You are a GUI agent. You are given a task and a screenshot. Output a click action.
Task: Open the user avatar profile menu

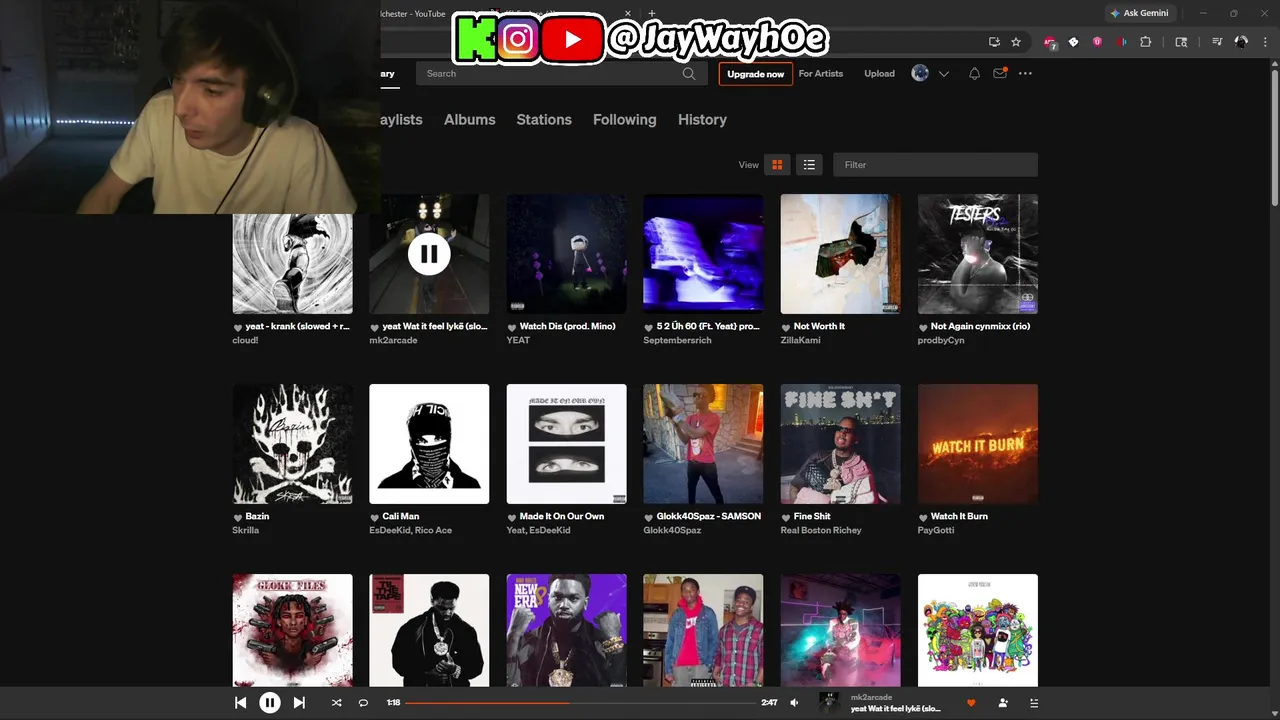click(x=920, y=73)
